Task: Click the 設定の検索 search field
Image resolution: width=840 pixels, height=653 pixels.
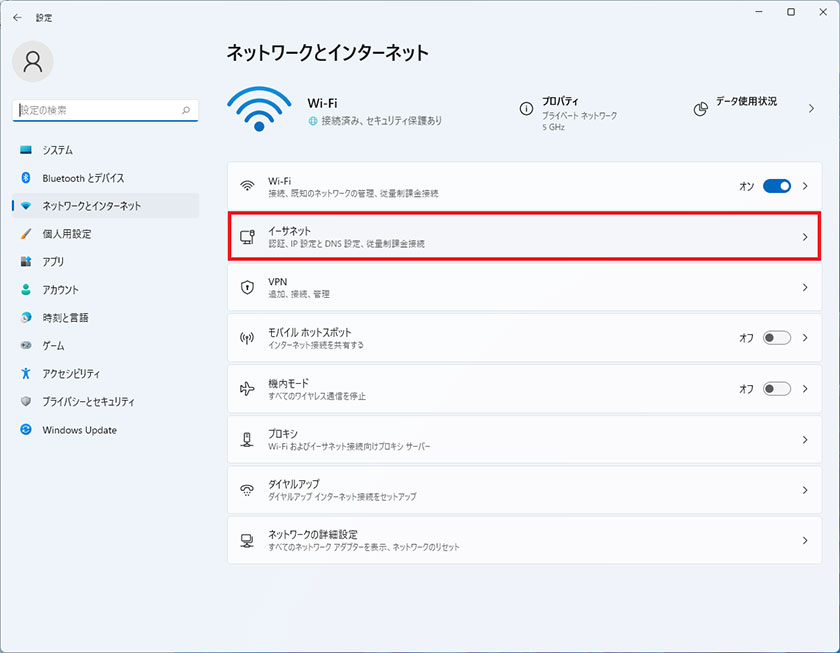Action: point(98,110)
